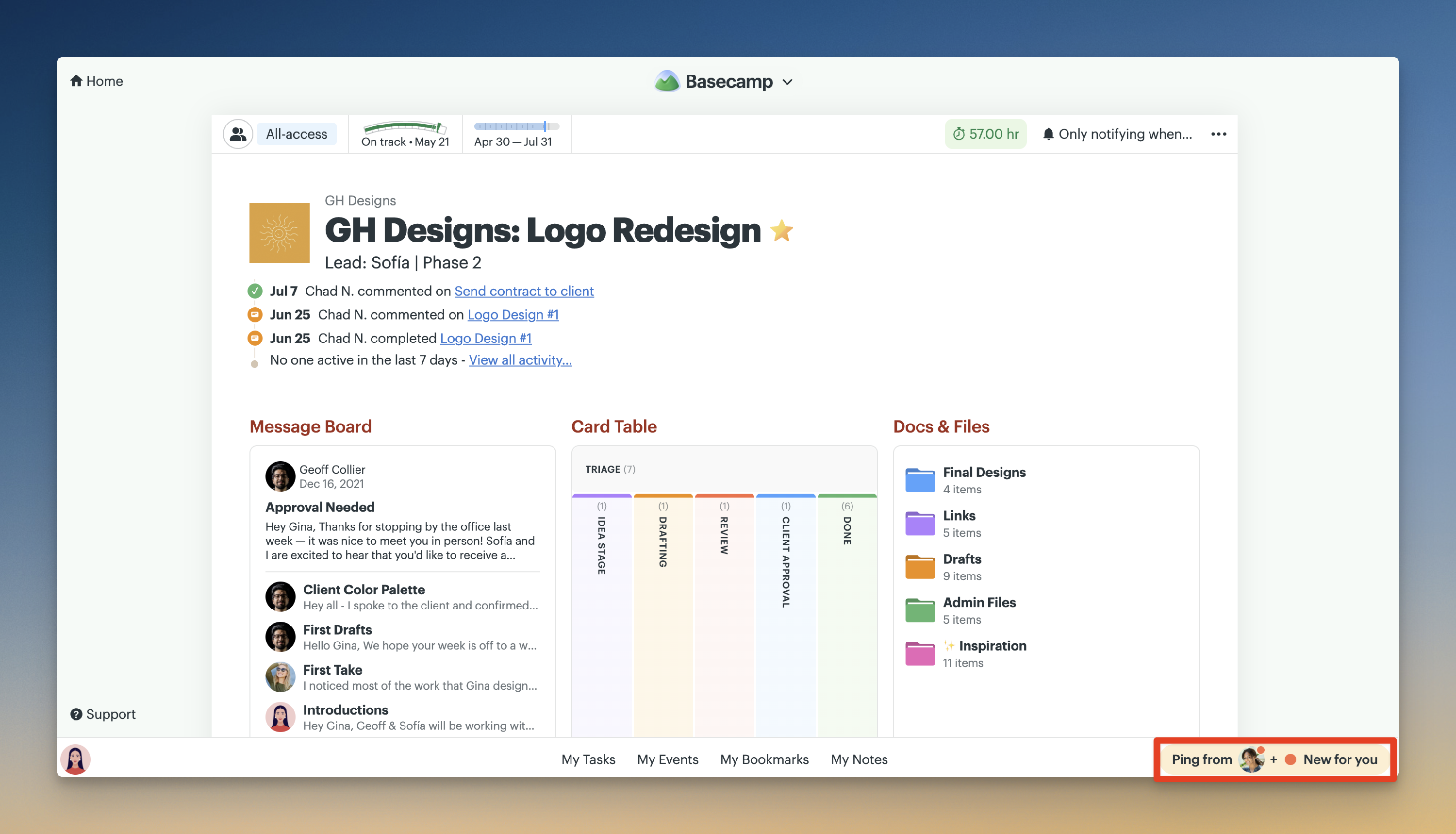
Task: Toggle the star next to Logo Redesign
Action: point(781,231)
